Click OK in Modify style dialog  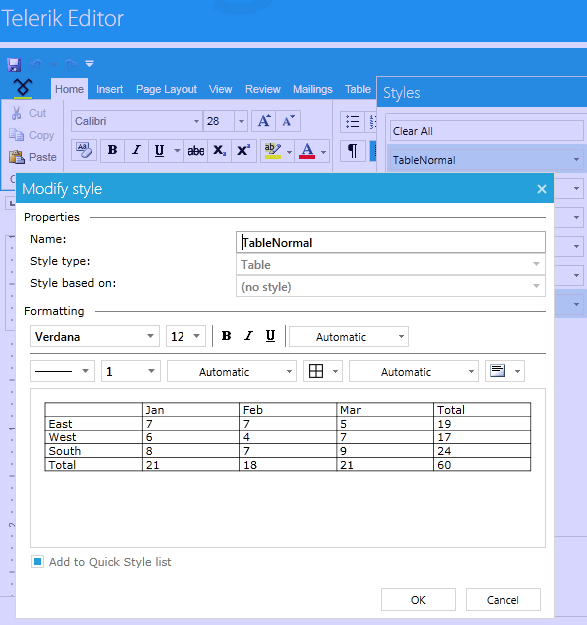point(418,599)
